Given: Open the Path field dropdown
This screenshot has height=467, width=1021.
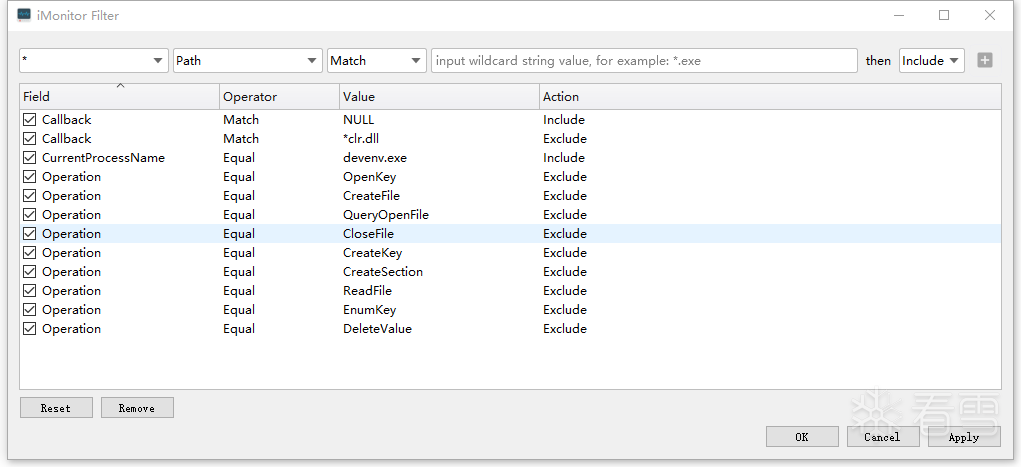Looking at the screenshot, I should 246,61.
